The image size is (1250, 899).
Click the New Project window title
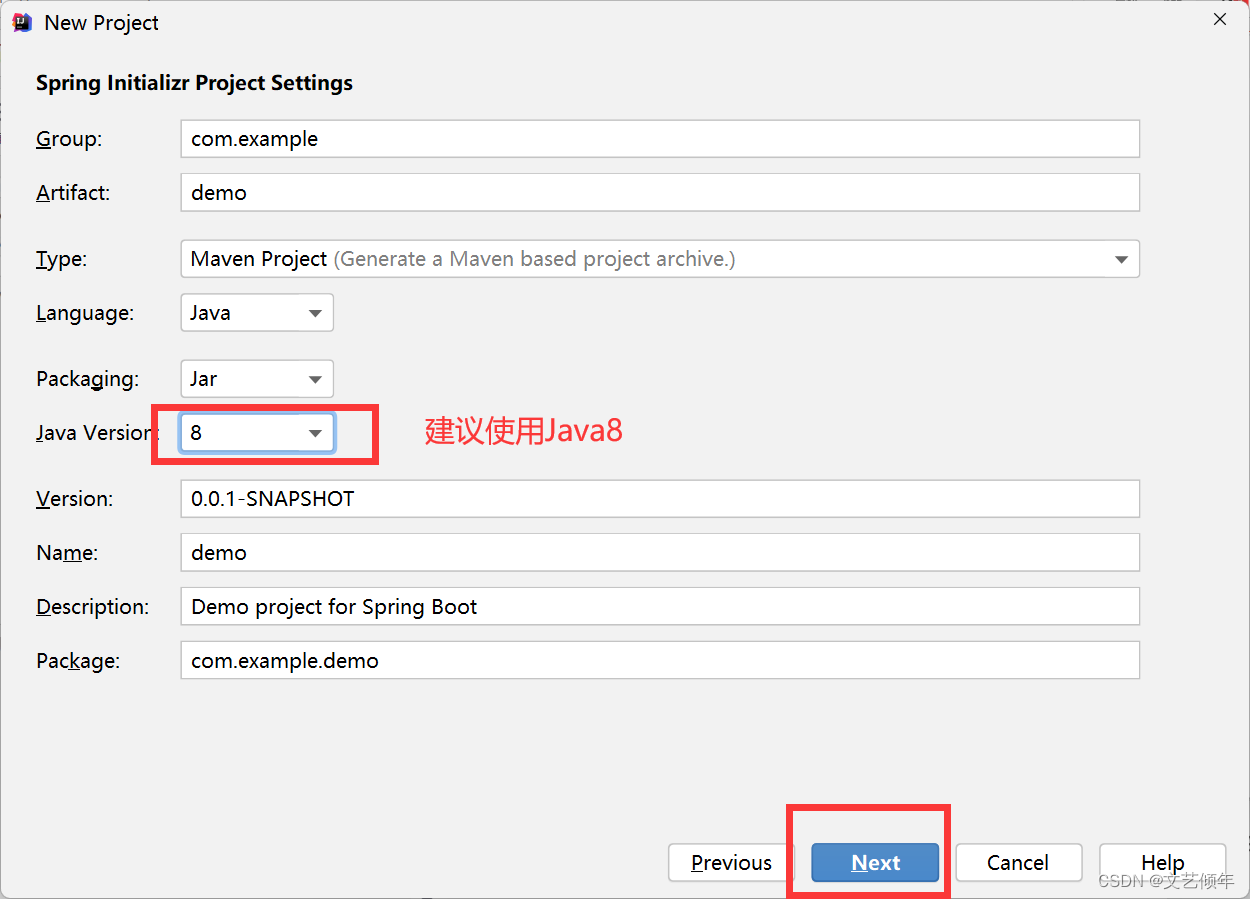(x=101, y=23)
